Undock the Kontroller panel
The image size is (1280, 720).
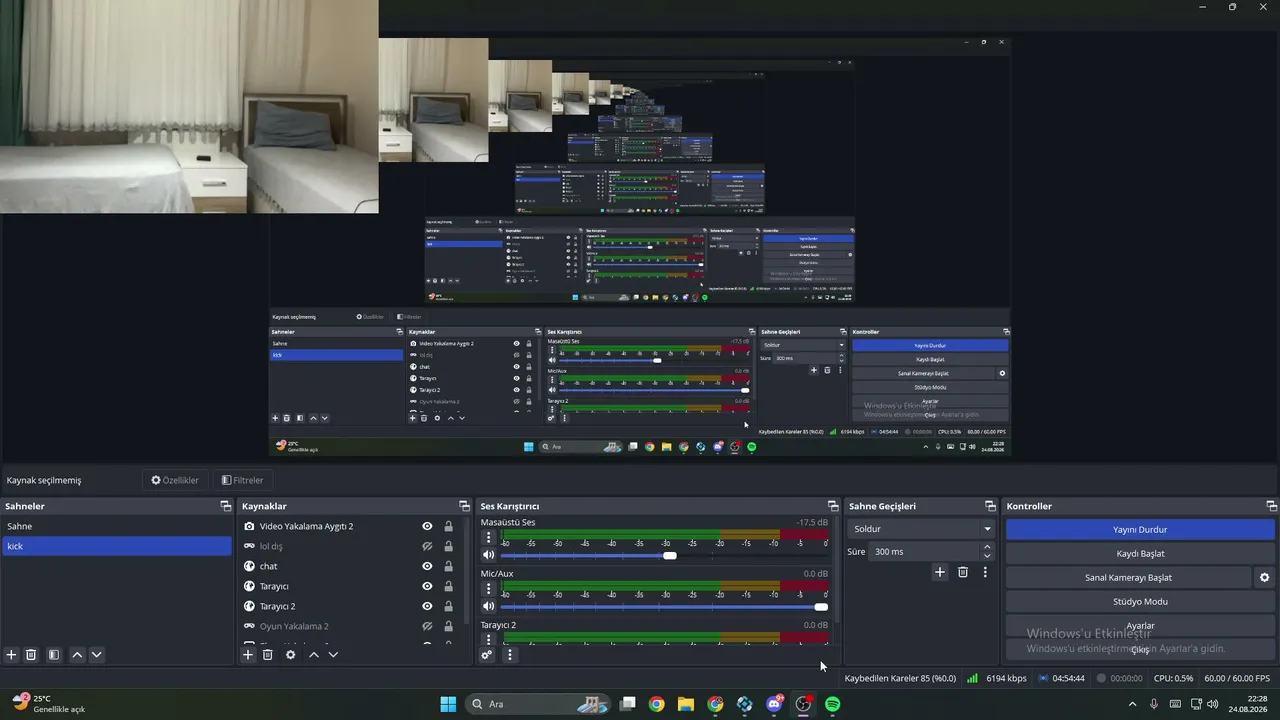1272,506
